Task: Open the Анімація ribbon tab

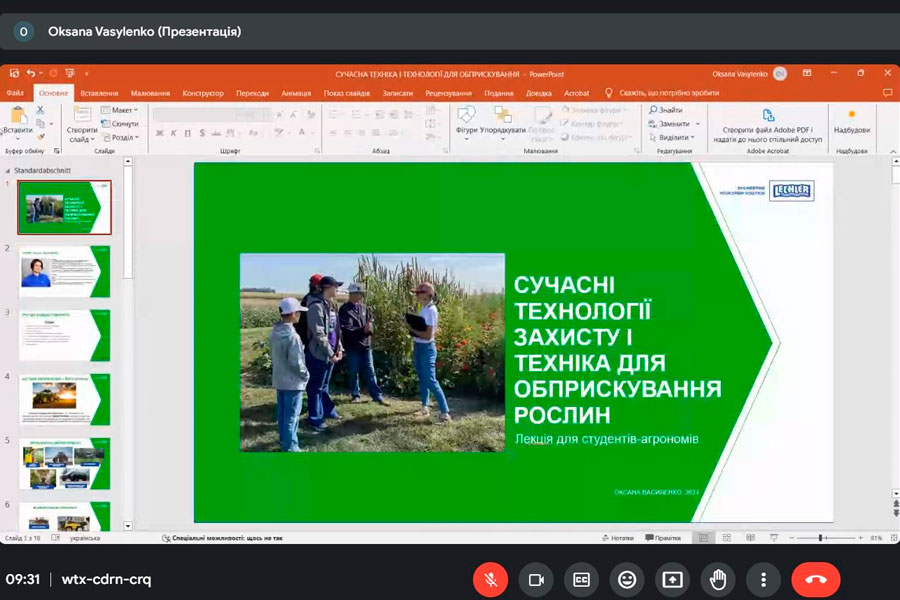Action: coord(296,93)
